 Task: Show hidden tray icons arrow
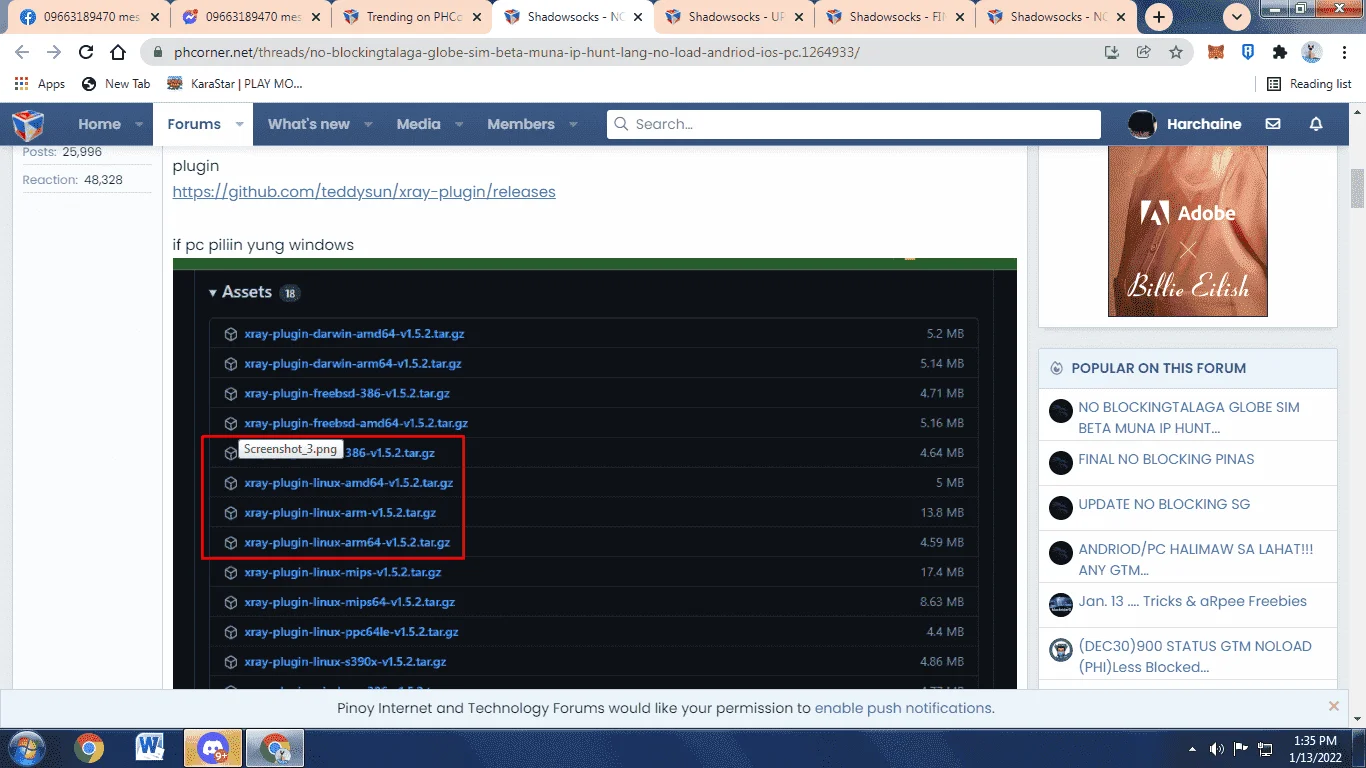click(x=1192, y=749)
